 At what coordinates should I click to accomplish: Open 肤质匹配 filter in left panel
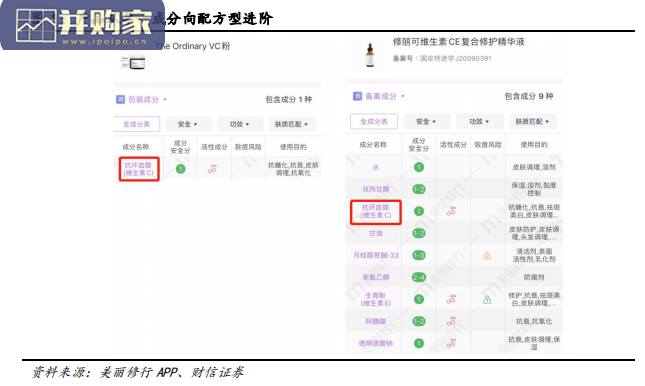(x=292, y=124)
